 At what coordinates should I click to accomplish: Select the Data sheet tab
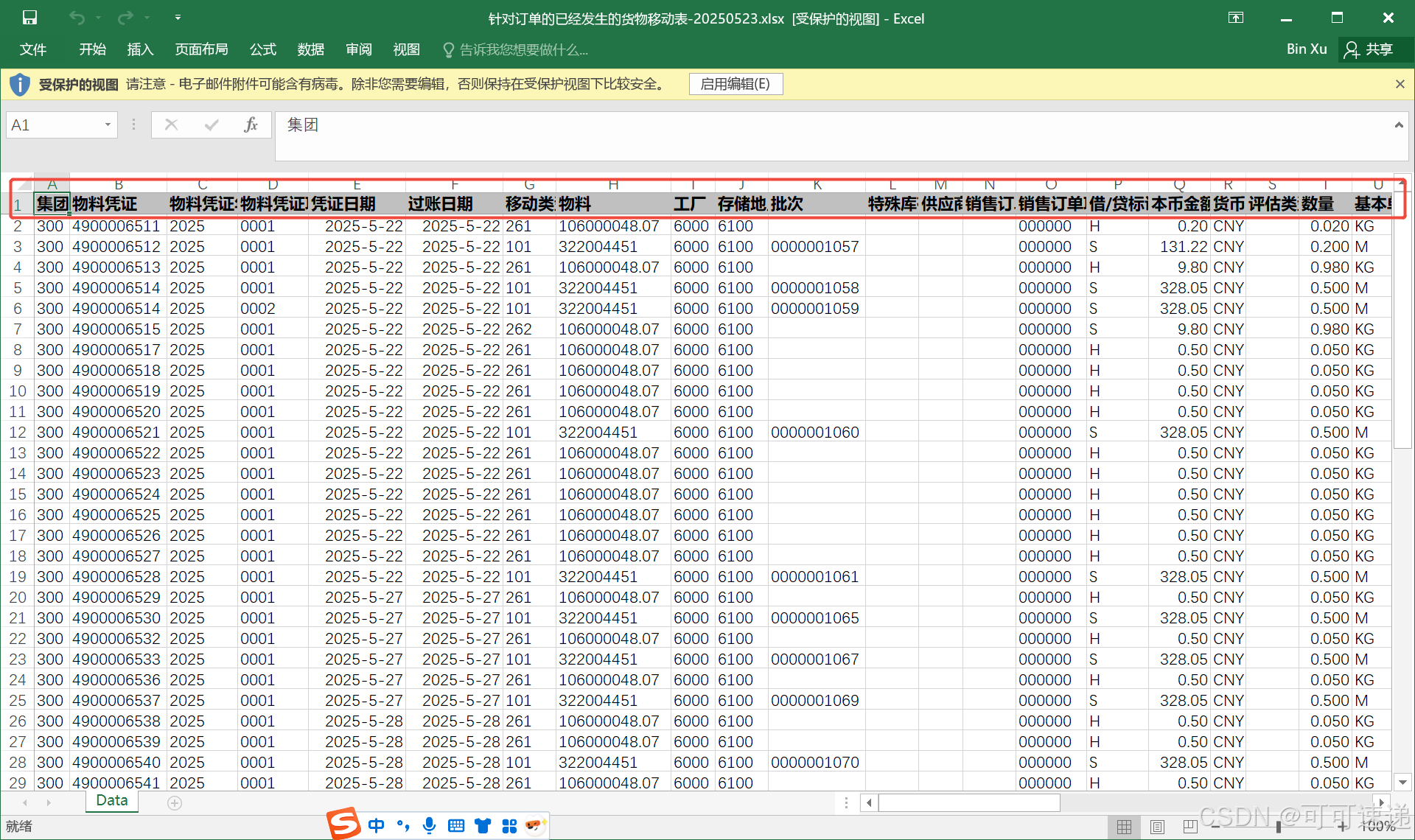[112, 801]
